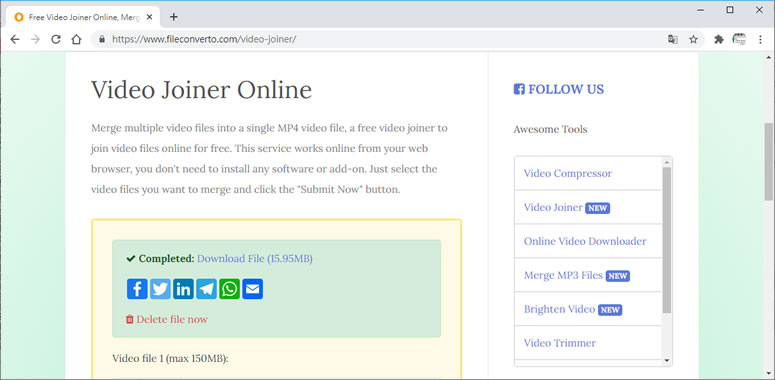The width and height of the screenshot is (775, 380).
Task: Open the Merge MP3 Files tool
Action: pyautogui.click(x=563, y=275)
